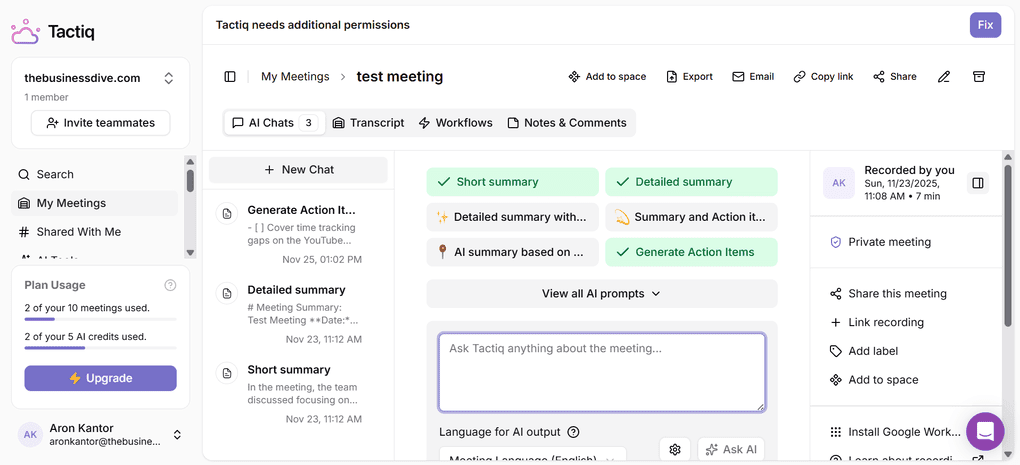Collapse the right details panel icon
This screenshot has width=1020, height=465.
[978, 183]
